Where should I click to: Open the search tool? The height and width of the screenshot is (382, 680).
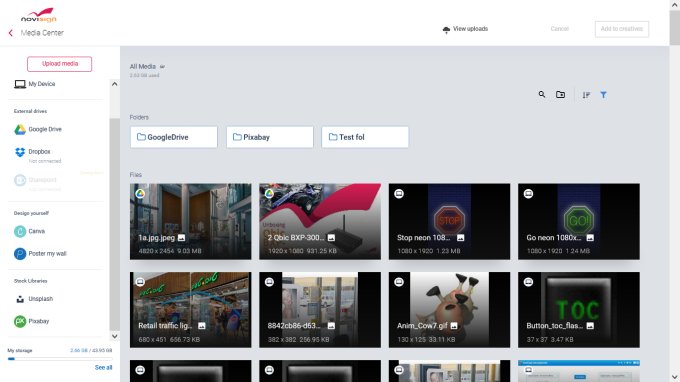(x=542, y=95)
